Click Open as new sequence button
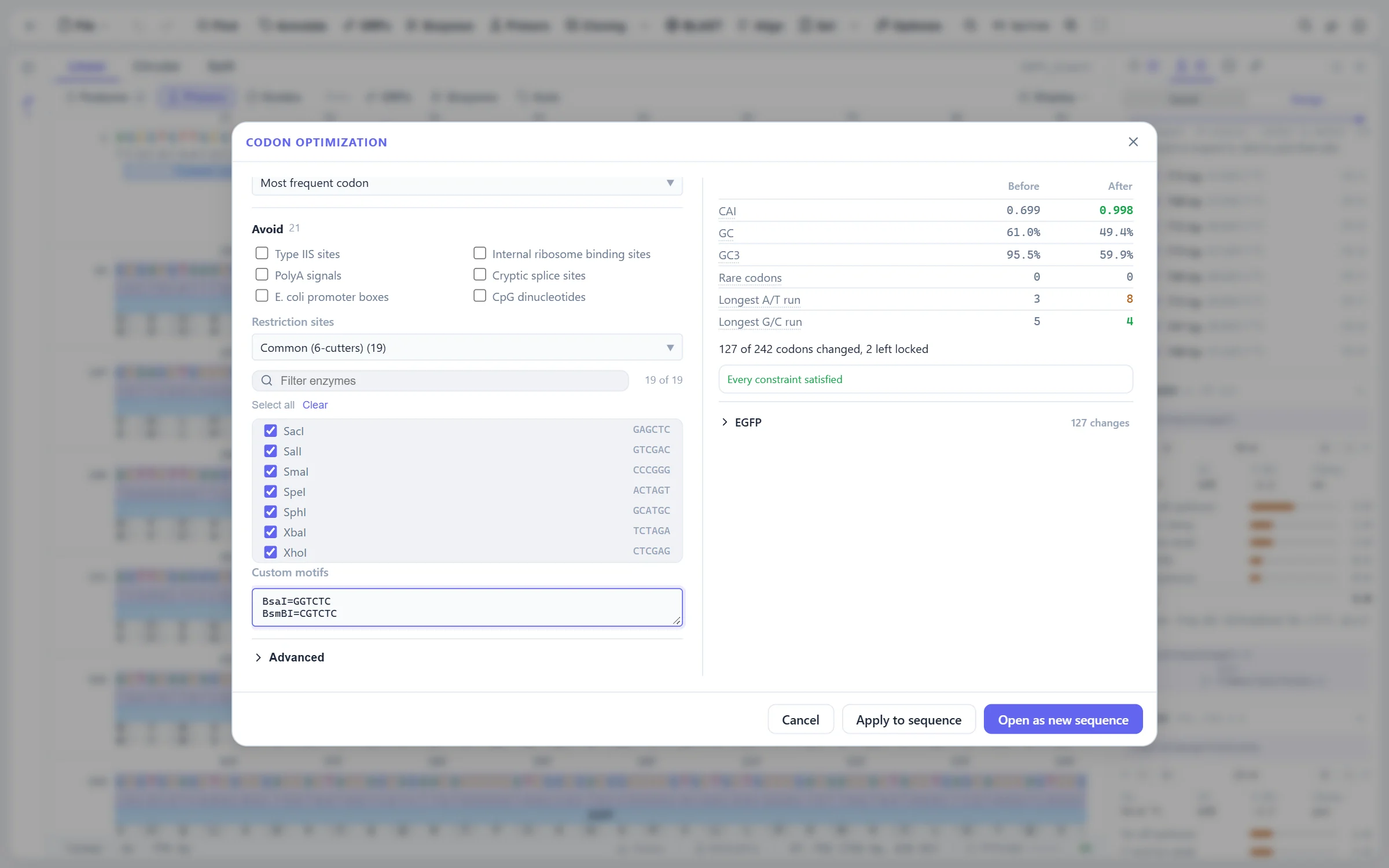The height and width of the screenshot is (868, 1389). click(1063, 719)
